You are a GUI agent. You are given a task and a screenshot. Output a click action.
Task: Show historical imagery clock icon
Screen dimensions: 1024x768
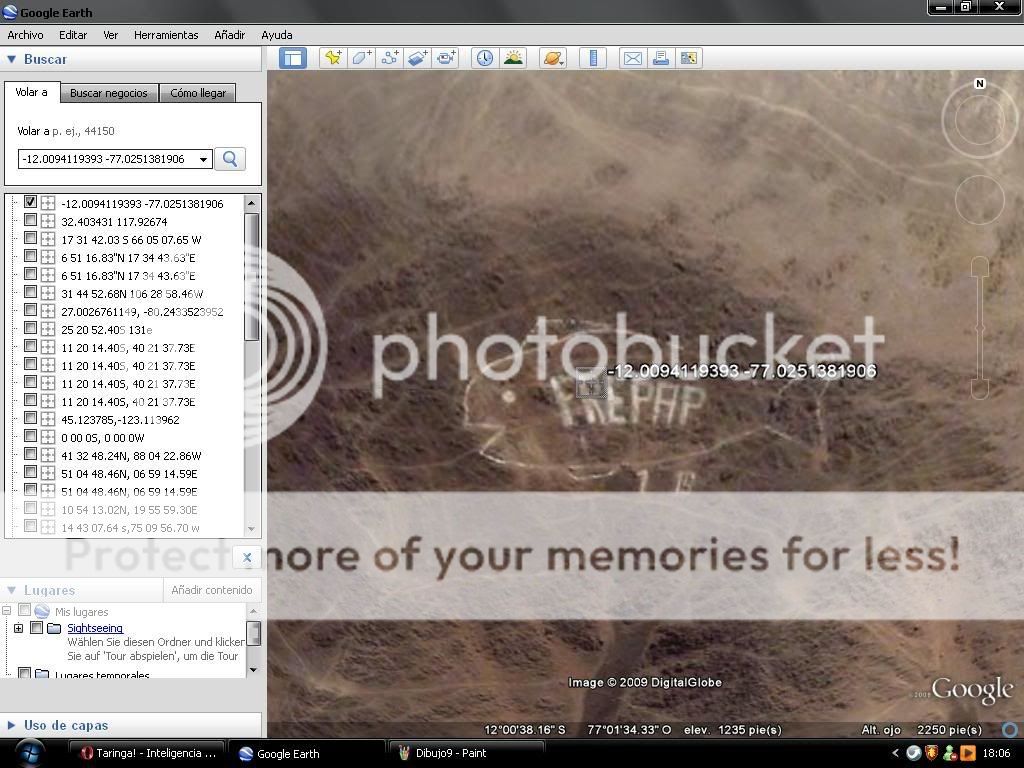pyautogui.click(x=485, y=58)
